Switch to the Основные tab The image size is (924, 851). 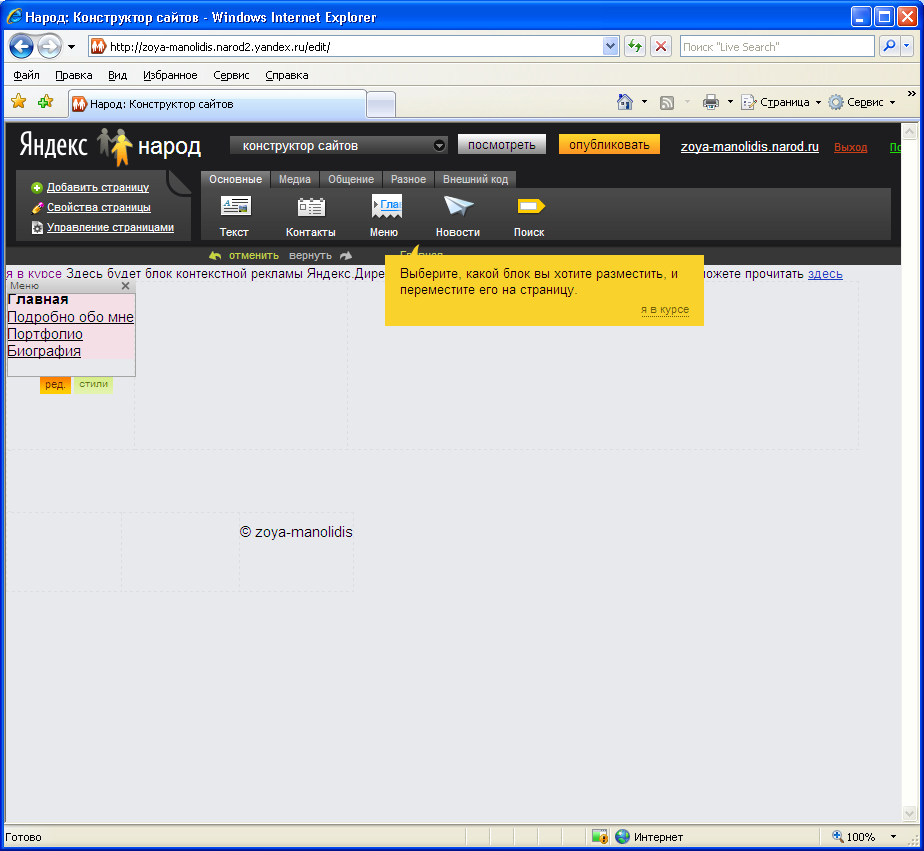tap(235, 179)
